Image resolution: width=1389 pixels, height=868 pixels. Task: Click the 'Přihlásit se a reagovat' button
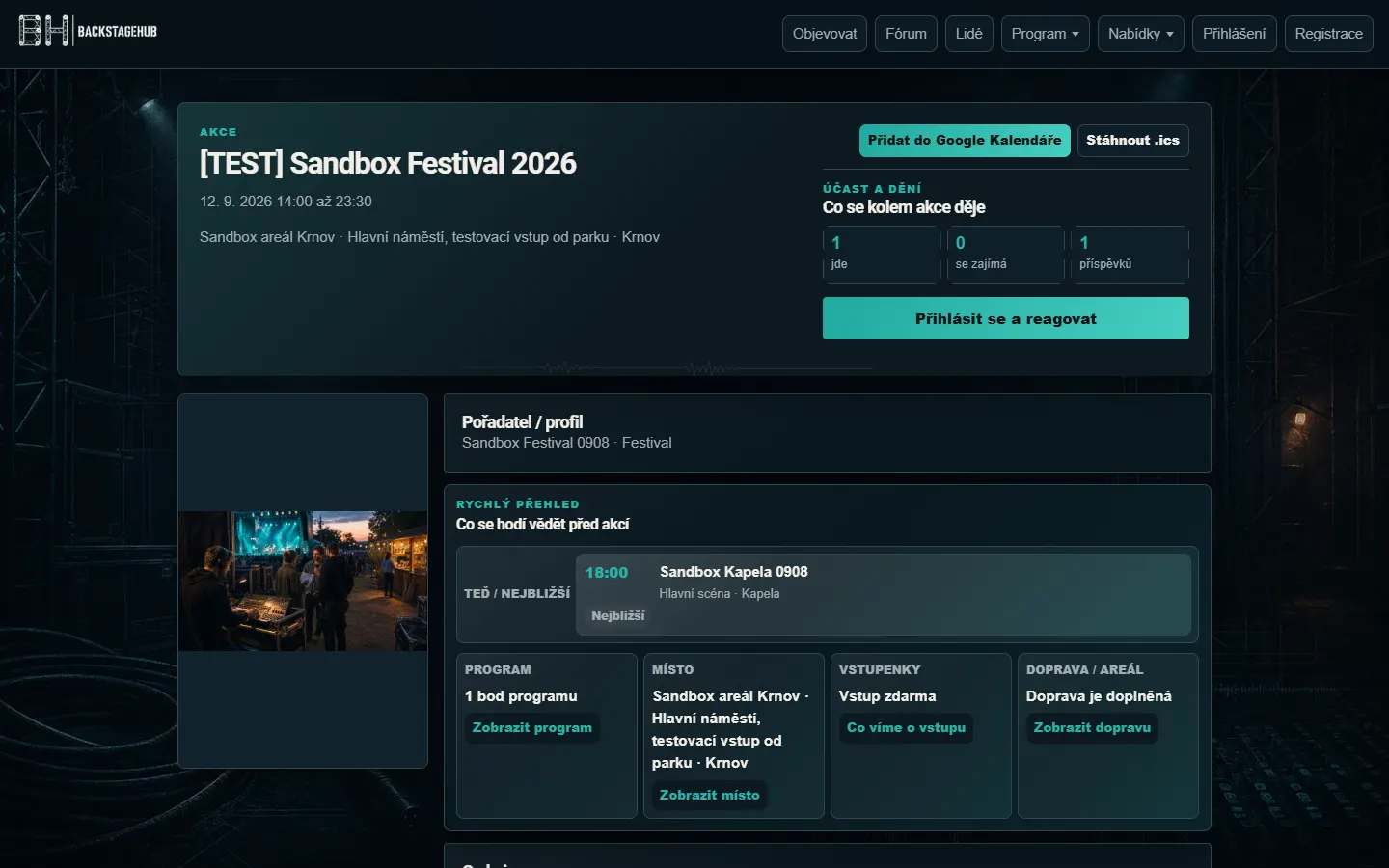tap(1006, 318)
